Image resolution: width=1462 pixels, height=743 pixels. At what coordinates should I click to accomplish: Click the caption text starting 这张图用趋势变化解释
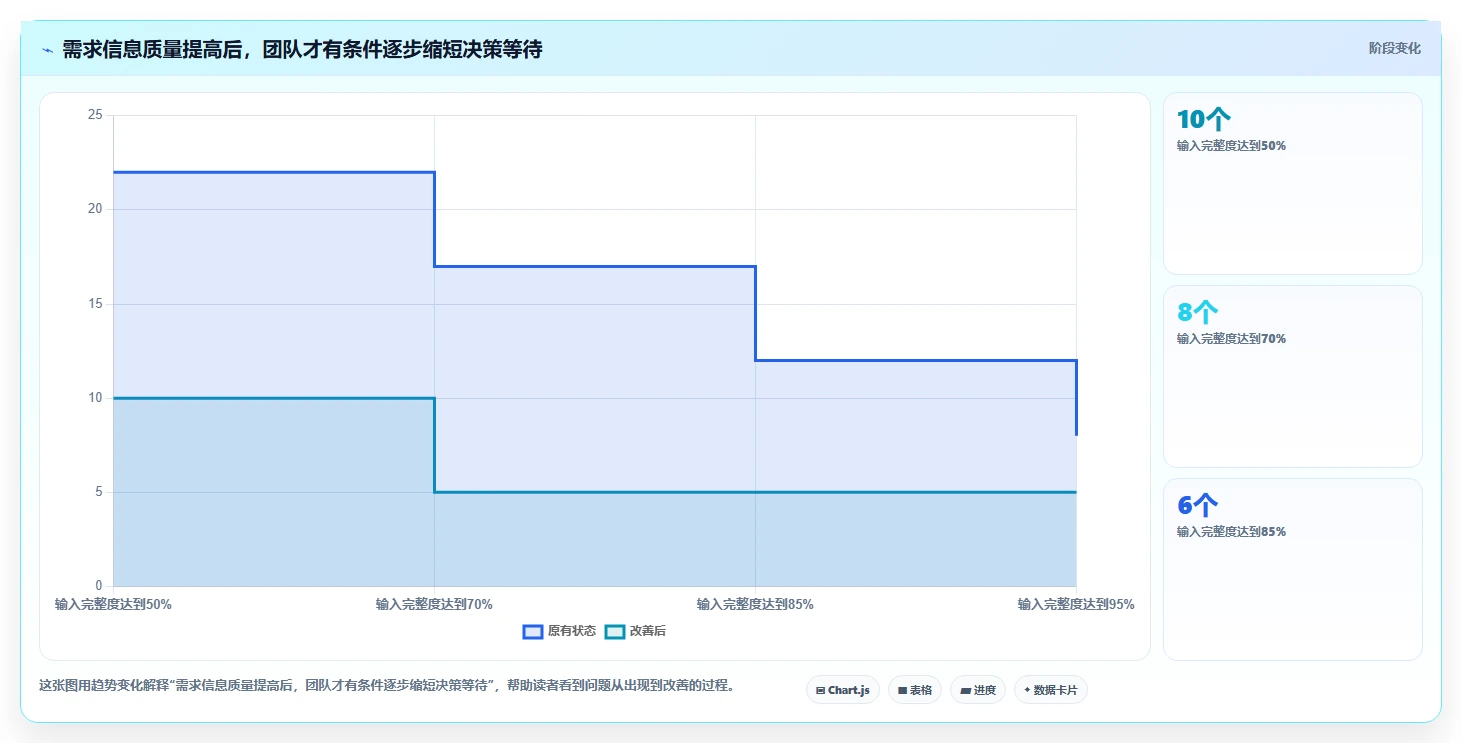[386, 686]
